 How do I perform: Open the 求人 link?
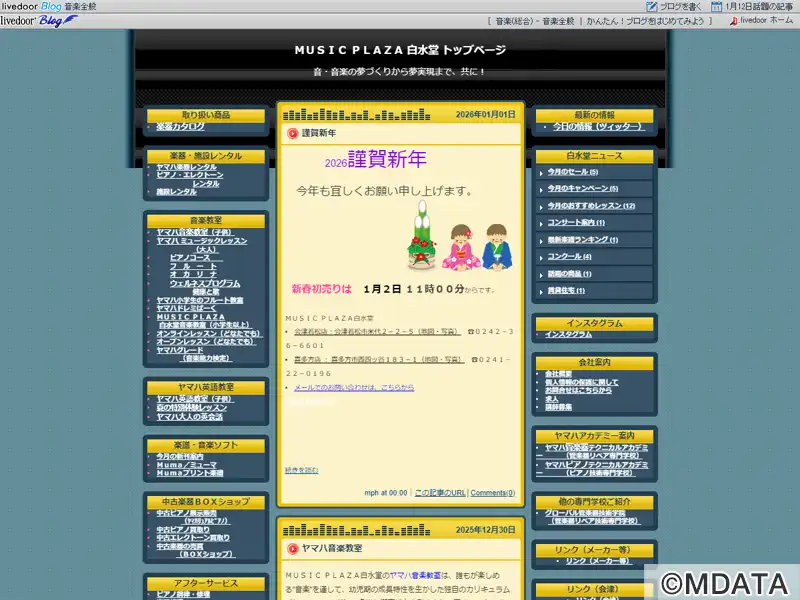coord(551,398)
